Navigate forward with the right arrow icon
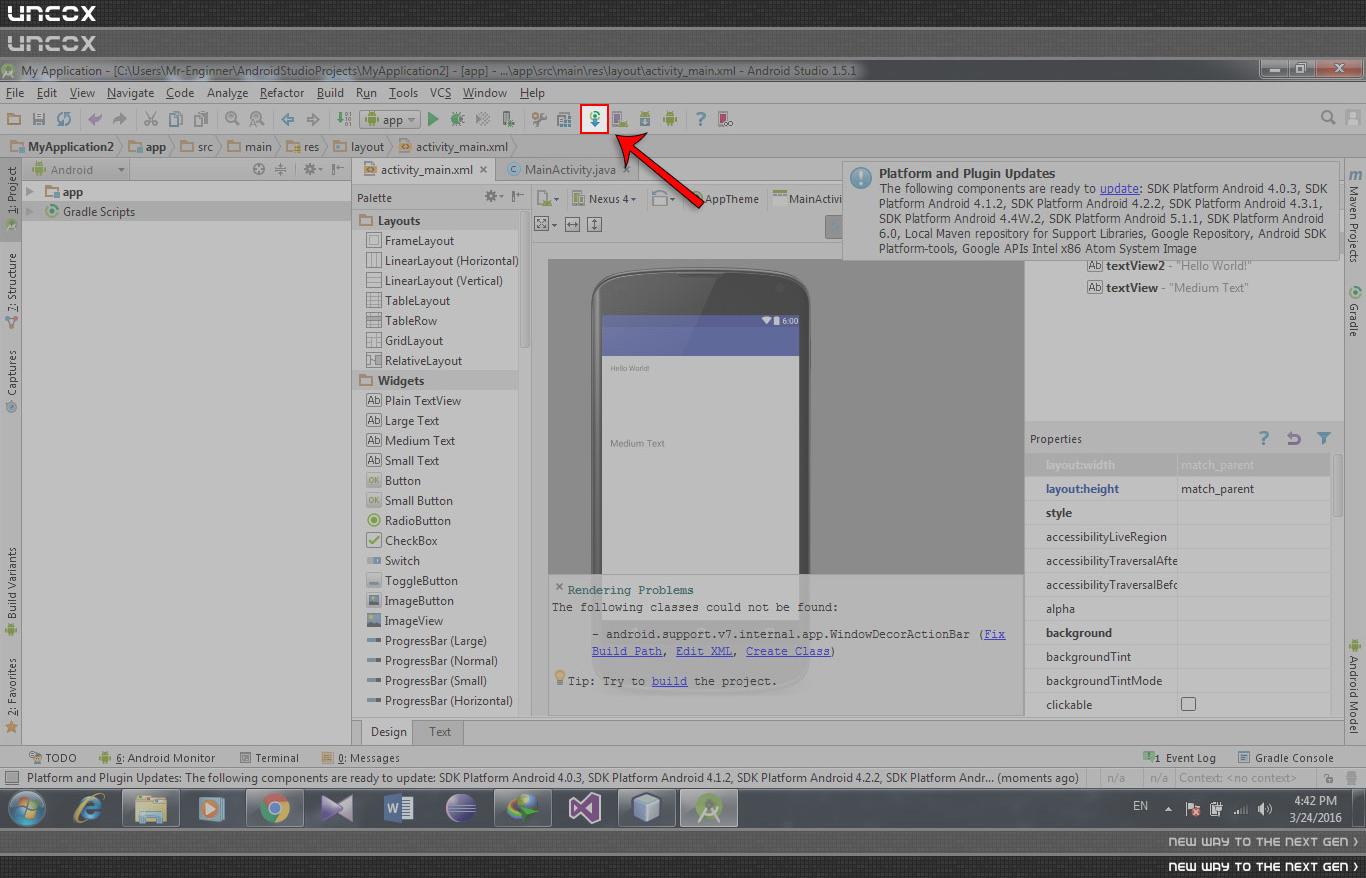 [313, 119]
